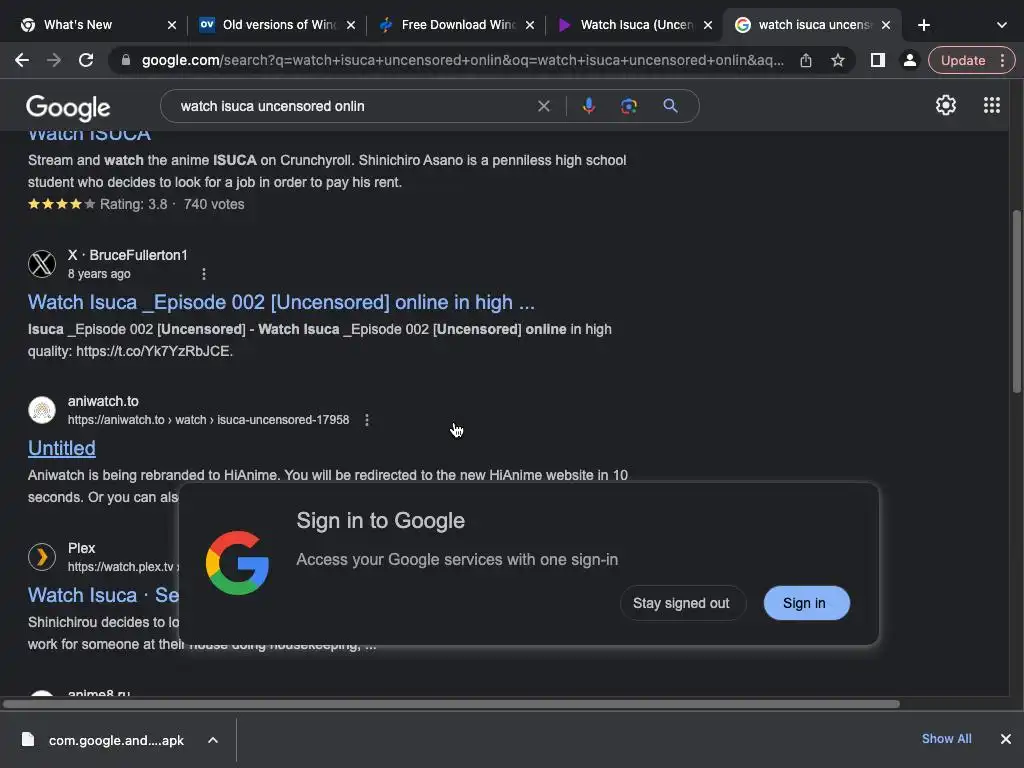
Task: Close the active Google search tab
Action: pyautogui.click(x=886, y=25)
